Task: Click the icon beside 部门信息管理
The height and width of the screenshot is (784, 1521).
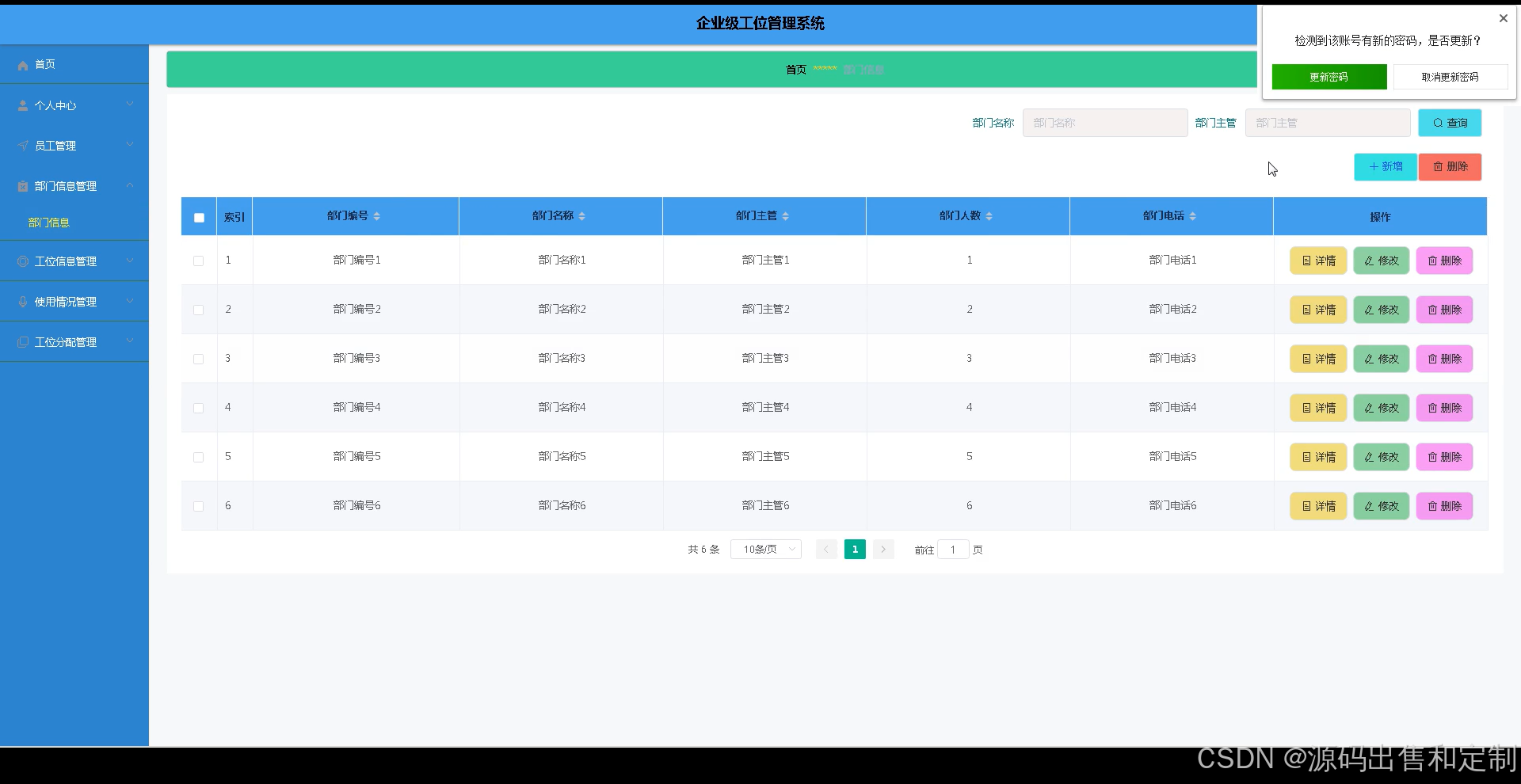Action: pyautogui.click(x=23, y=186)
